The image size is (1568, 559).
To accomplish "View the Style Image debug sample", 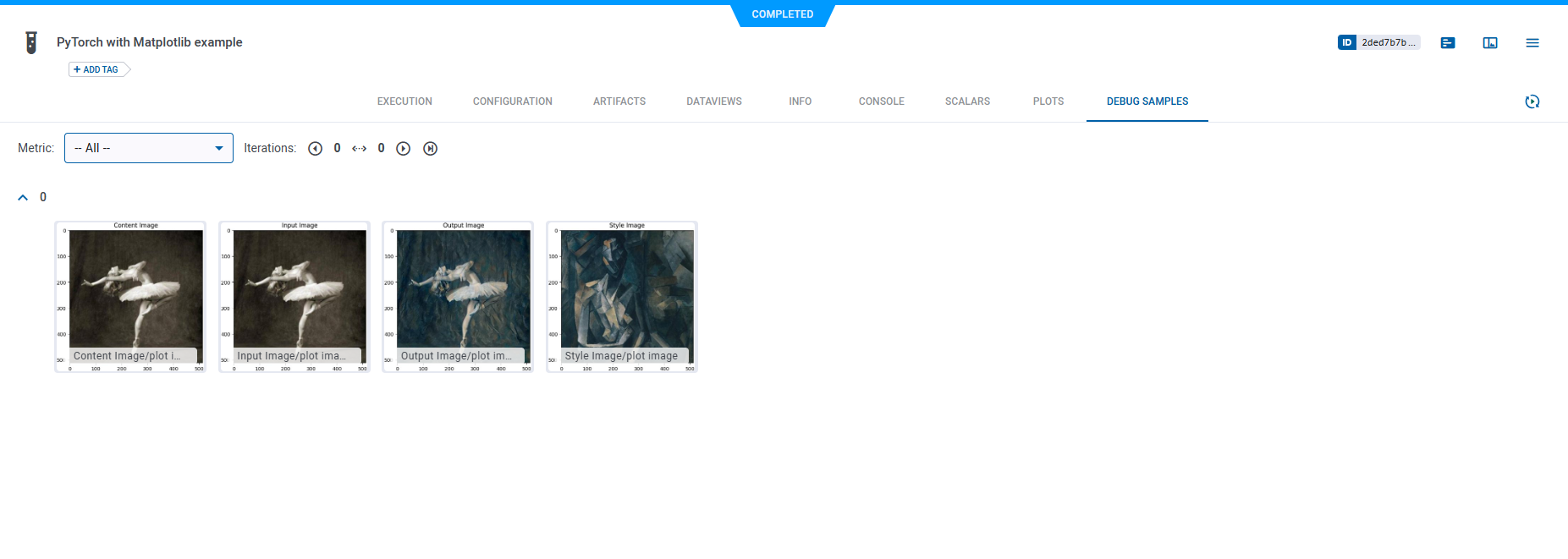I will (622, 296).
